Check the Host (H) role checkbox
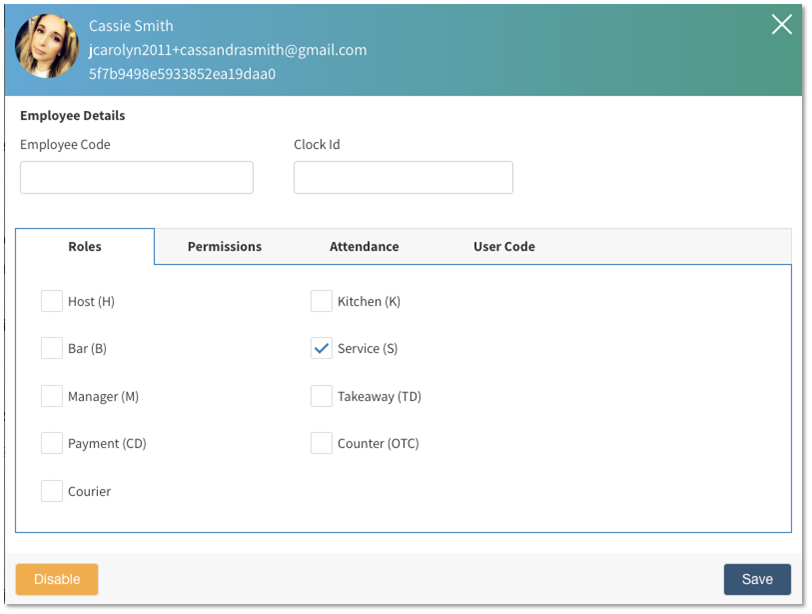 click(x=52, y=301)
